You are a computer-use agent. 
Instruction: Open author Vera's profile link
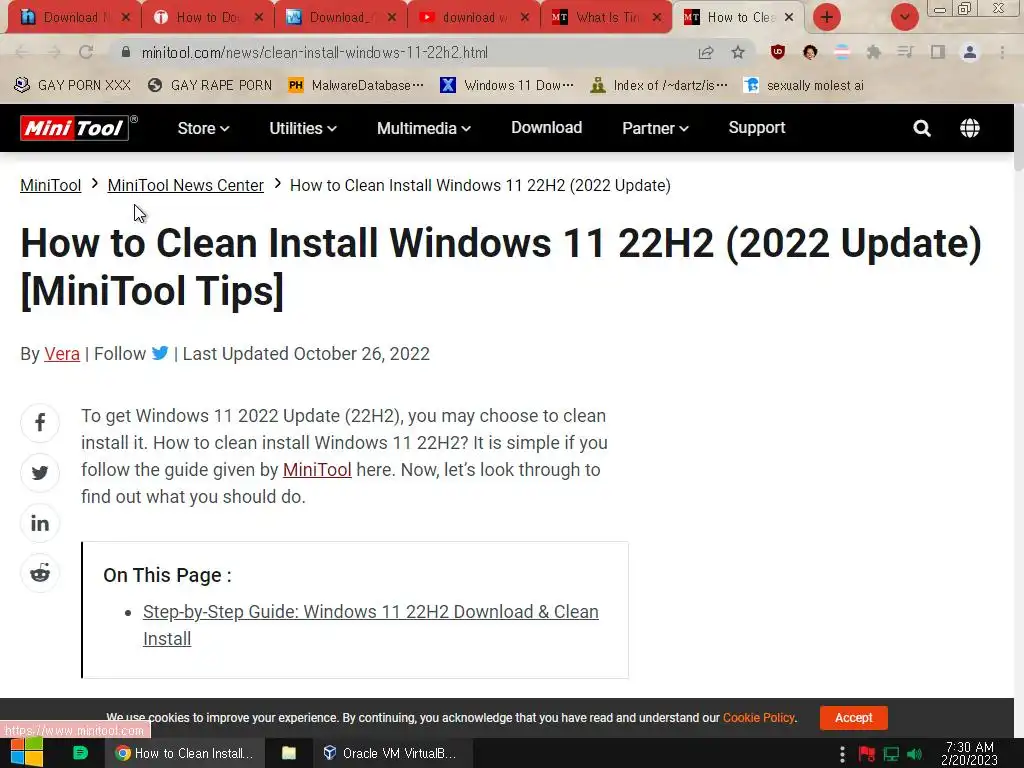pos(62,353)
